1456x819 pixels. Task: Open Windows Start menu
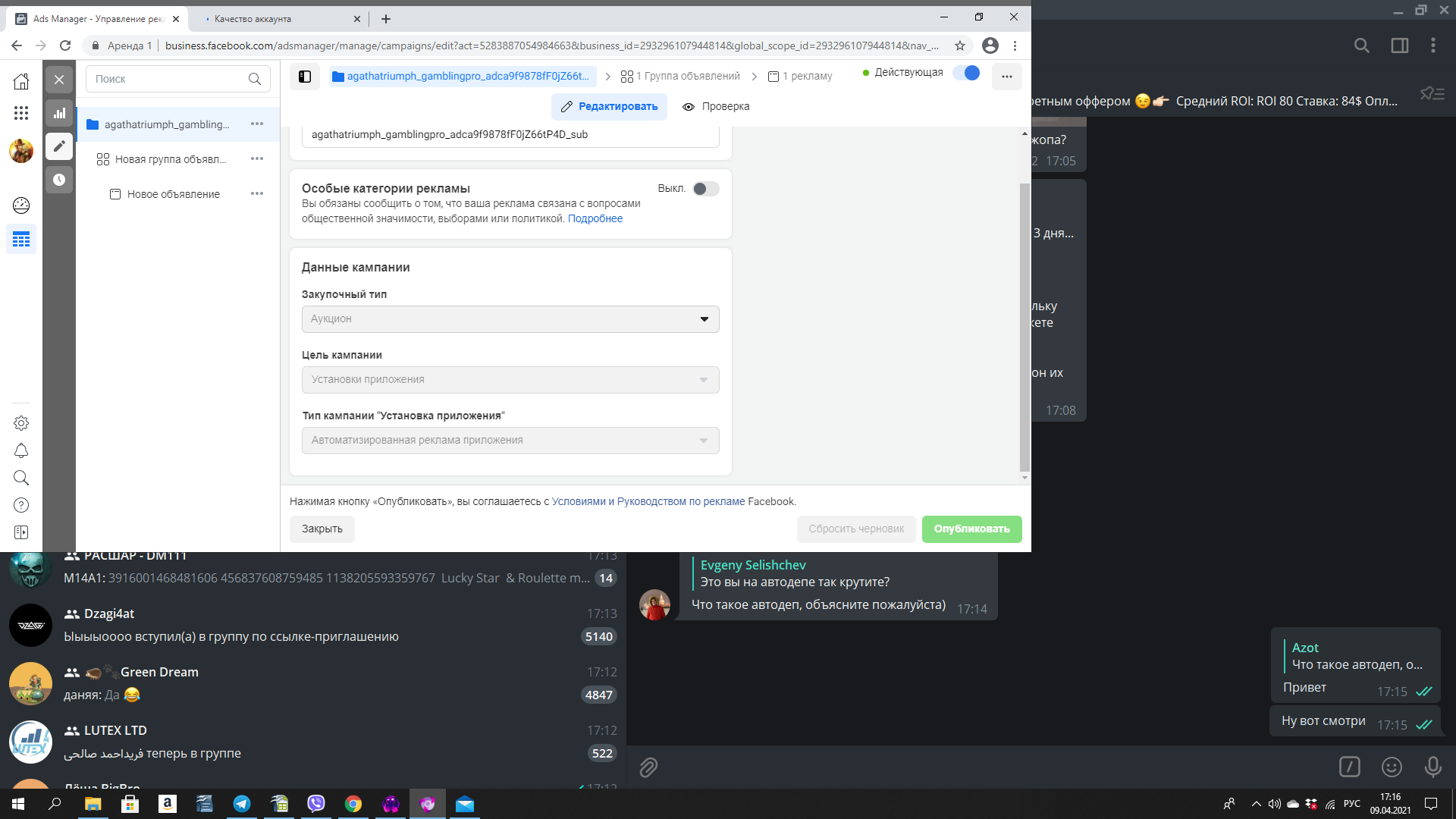pos(18,804)
